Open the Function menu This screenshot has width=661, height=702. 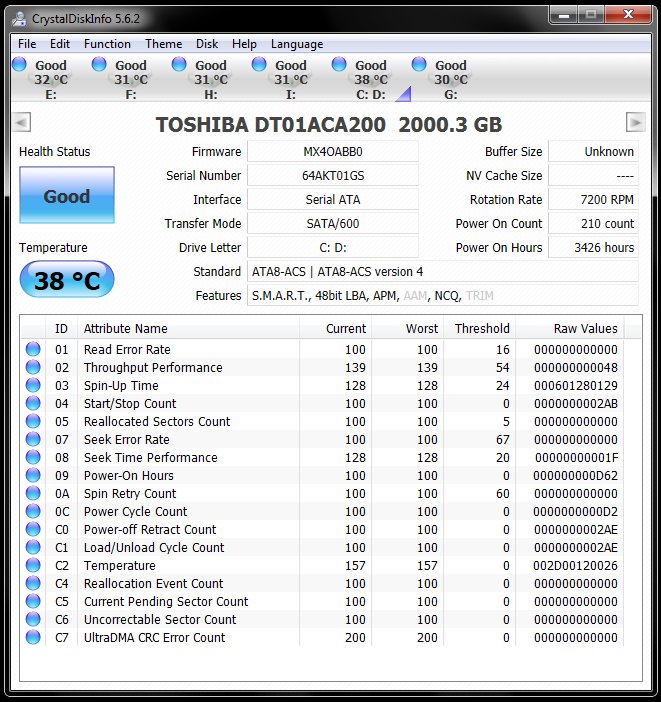click(x=107, y=44)
